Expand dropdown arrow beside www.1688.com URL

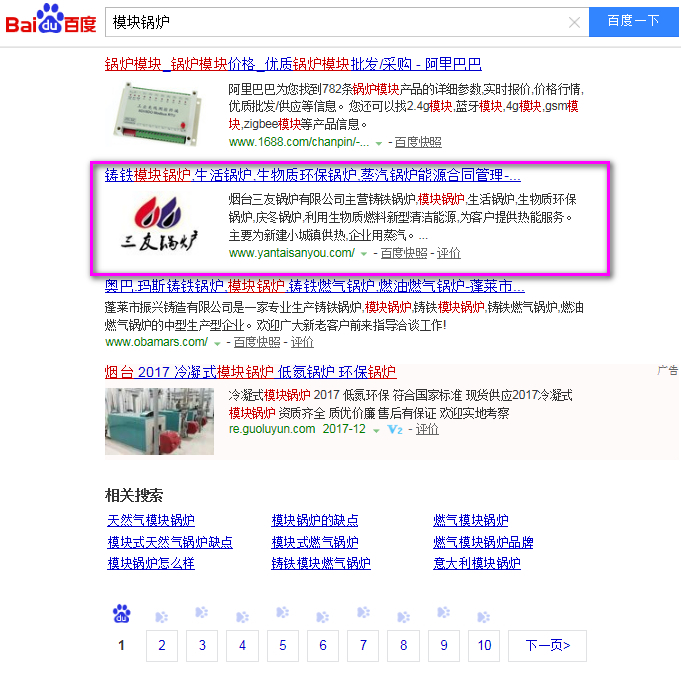click(x=379, y=143)
